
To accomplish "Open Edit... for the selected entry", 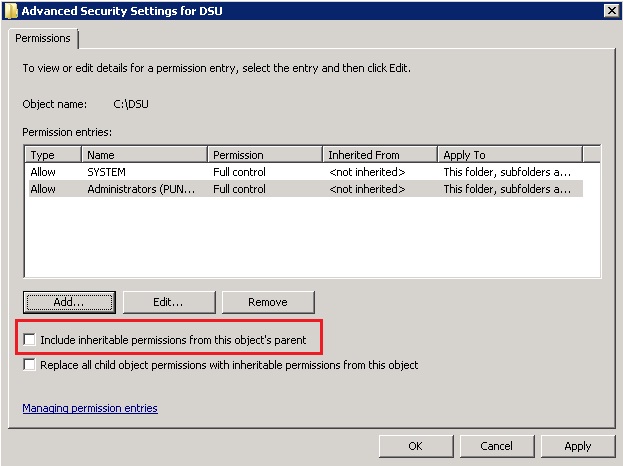I will point(168,302).
